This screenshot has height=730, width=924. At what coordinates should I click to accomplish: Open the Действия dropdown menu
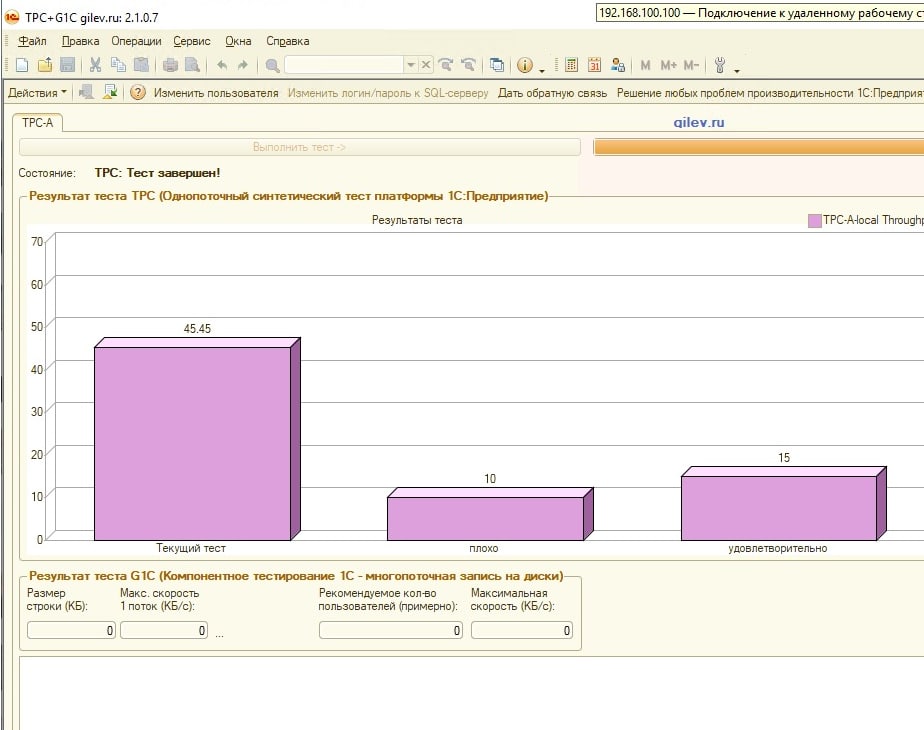click(x=37, y=93)
